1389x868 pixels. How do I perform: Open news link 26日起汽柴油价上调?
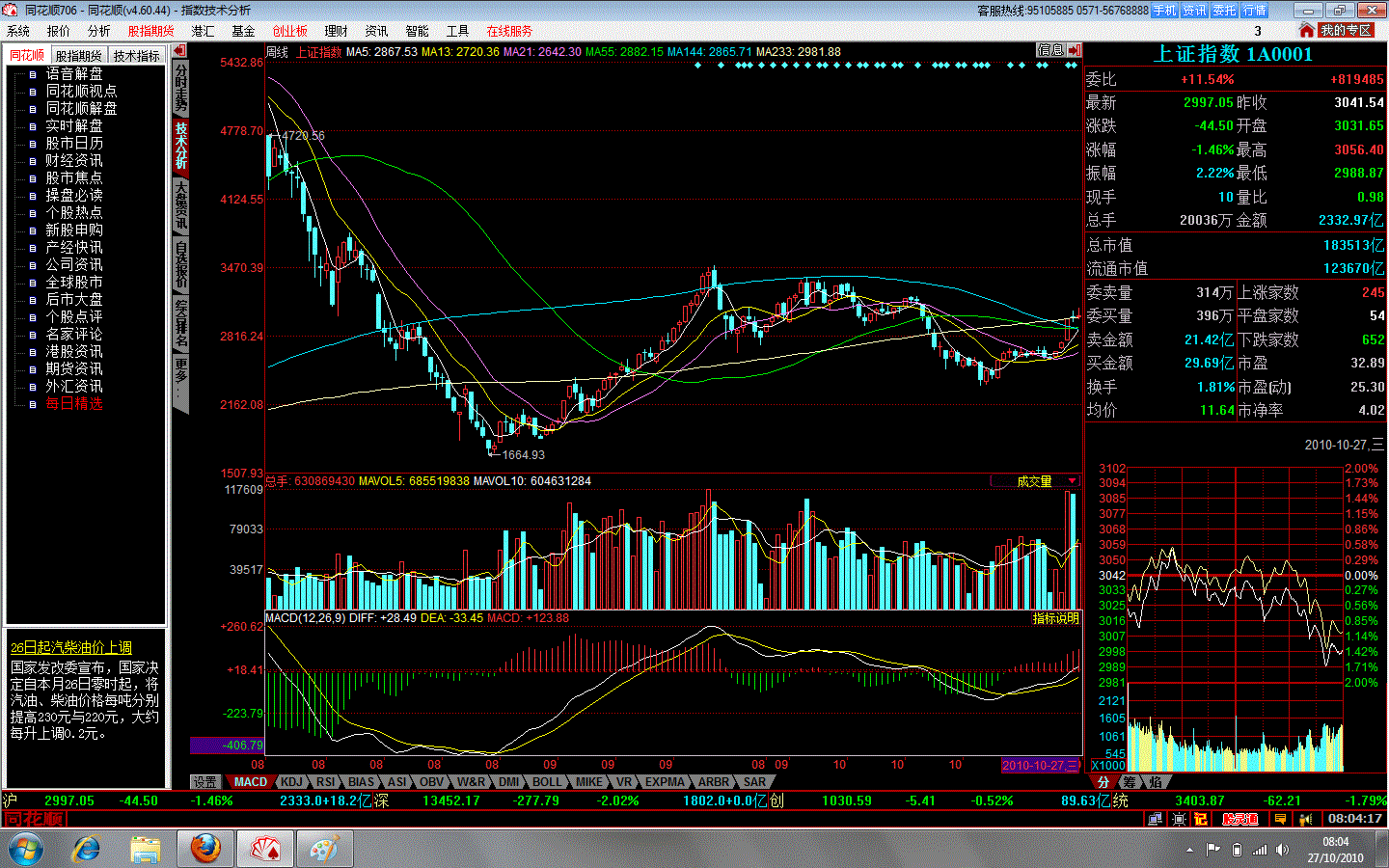(71, 648)
